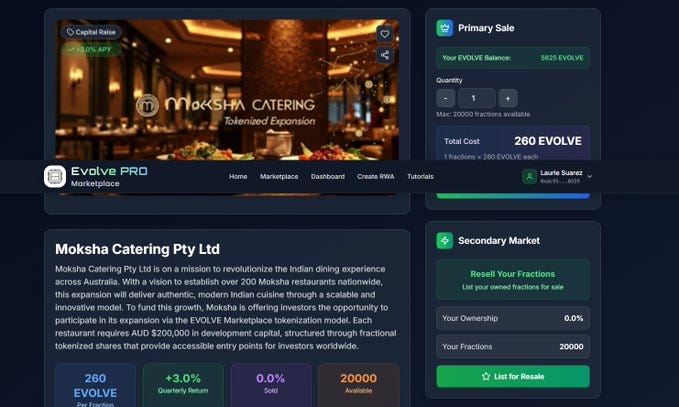Select Create RWA in navigation
Screen dimensions: 679x407
coord(376,177)
